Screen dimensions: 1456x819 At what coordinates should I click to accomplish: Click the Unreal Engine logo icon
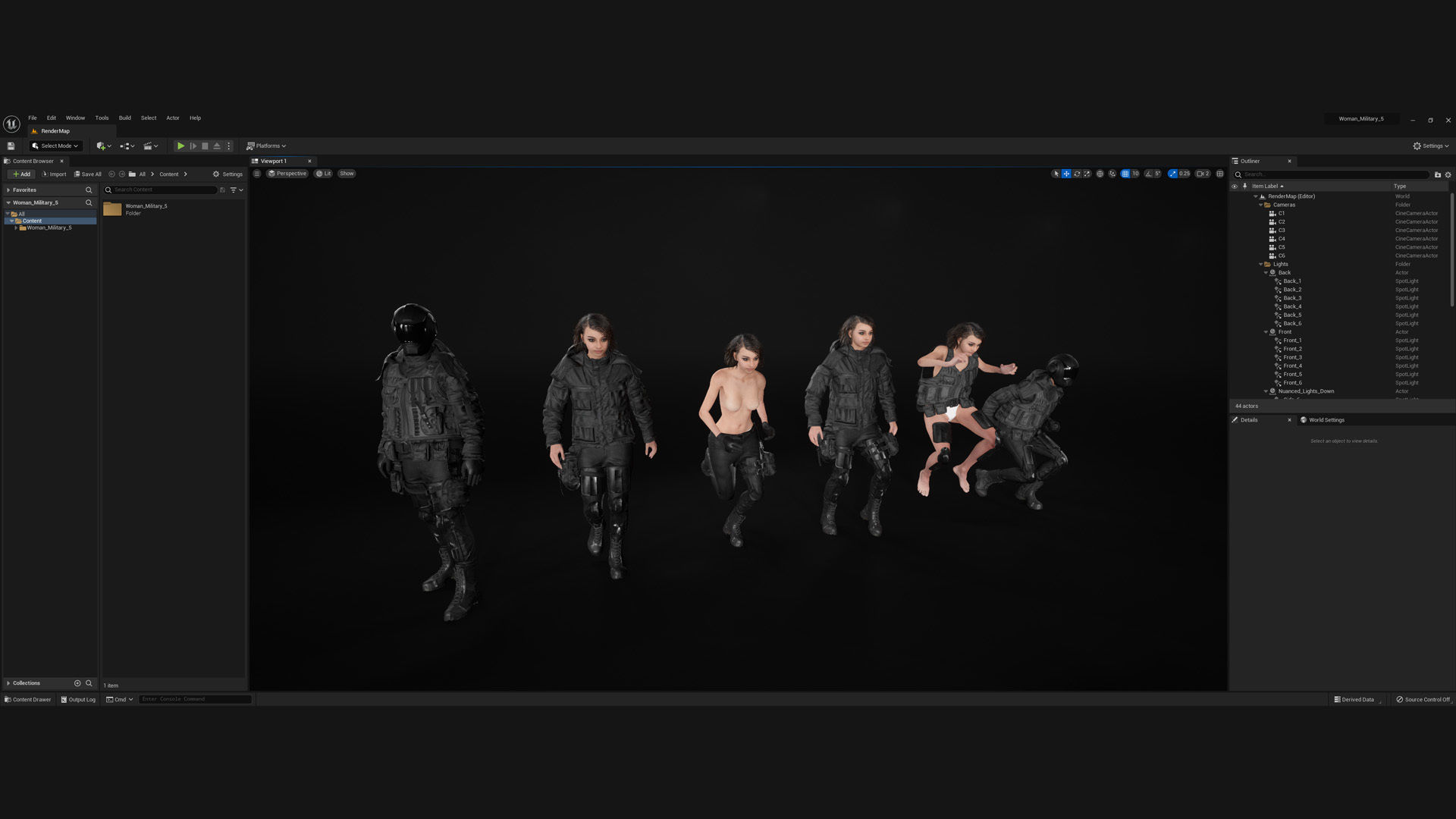[x=11, y=124]
